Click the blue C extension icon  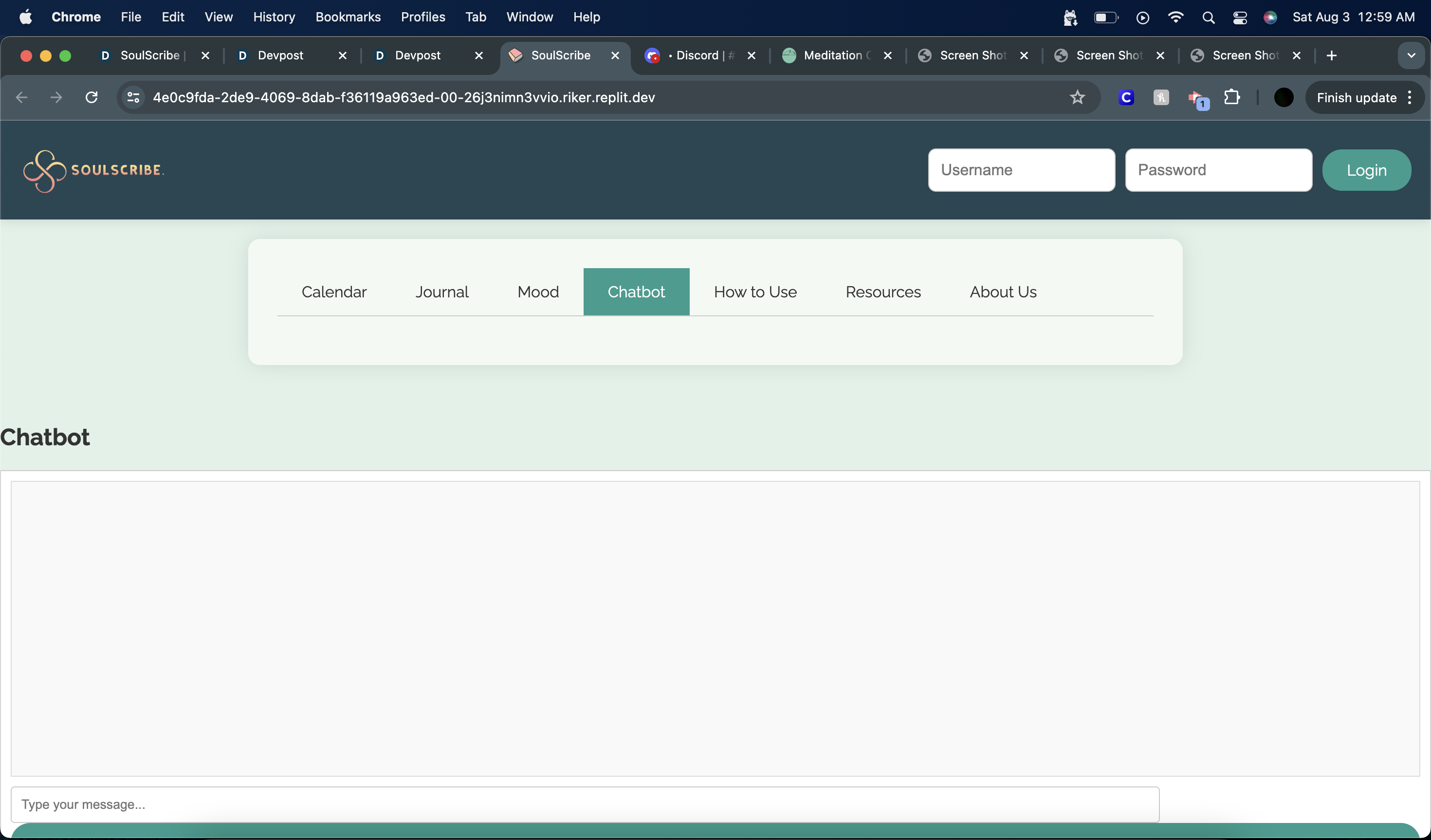1126,98
